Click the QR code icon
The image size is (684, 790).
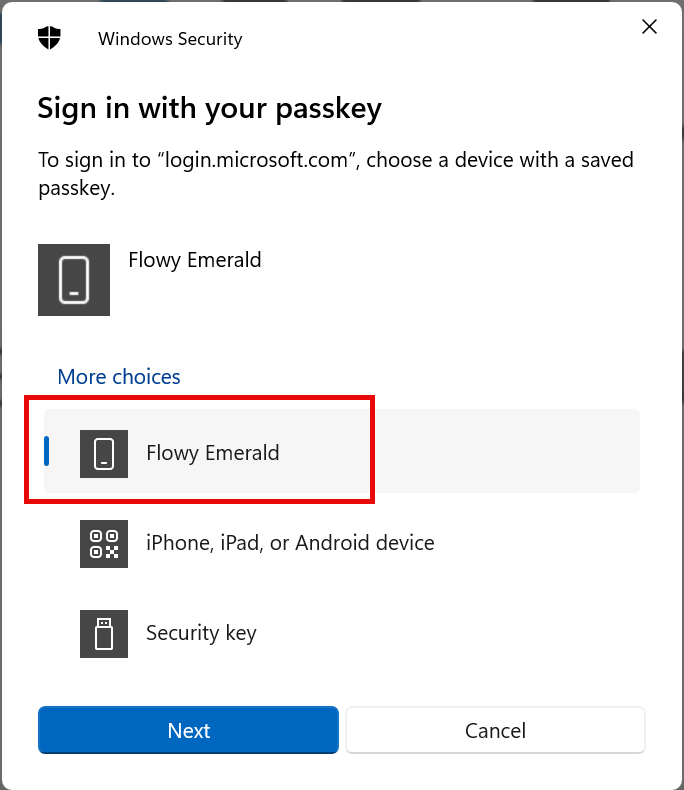point(104,544)
